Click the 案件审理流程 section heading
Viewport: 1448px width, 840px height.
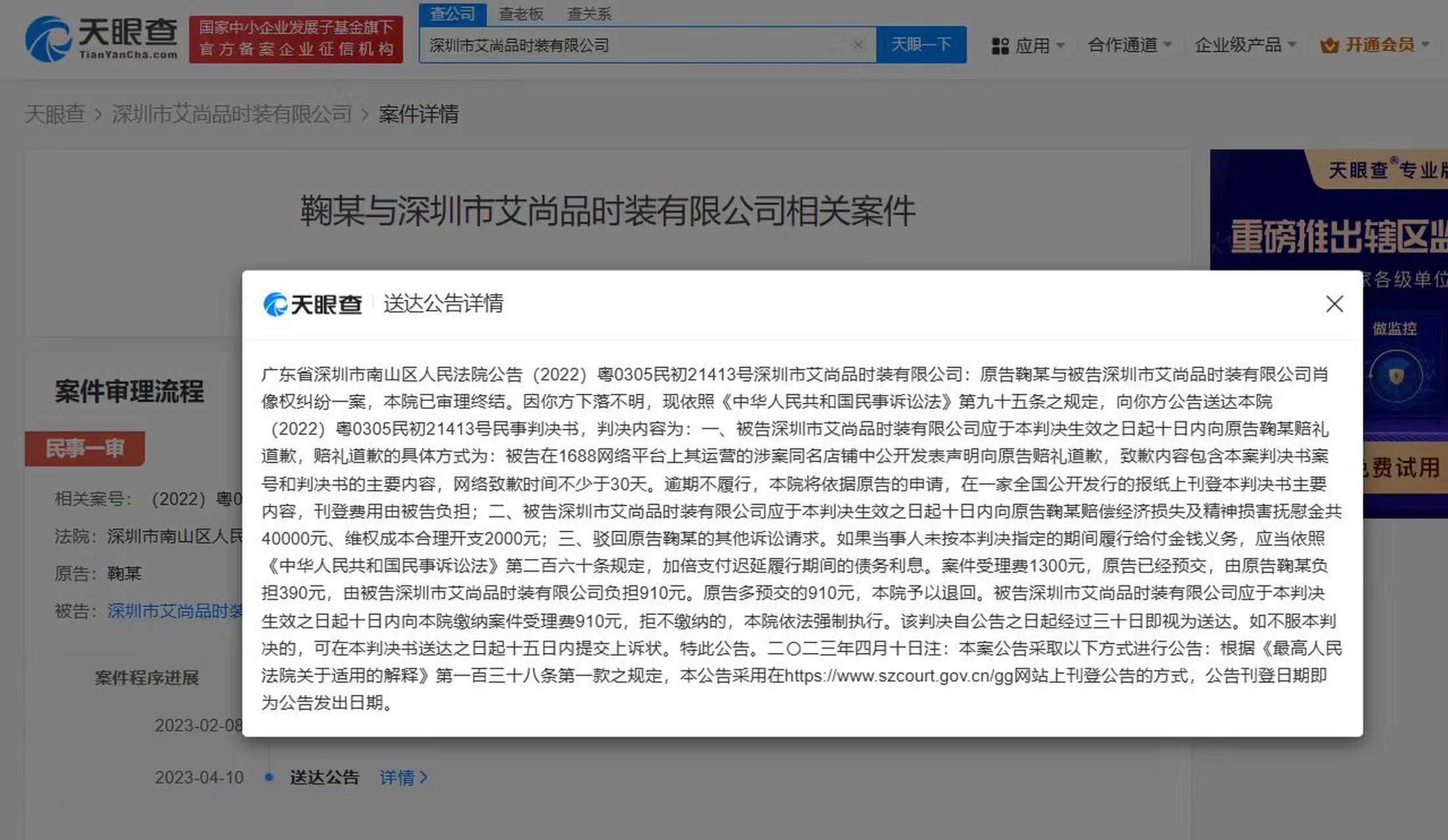tap(129, 391)
